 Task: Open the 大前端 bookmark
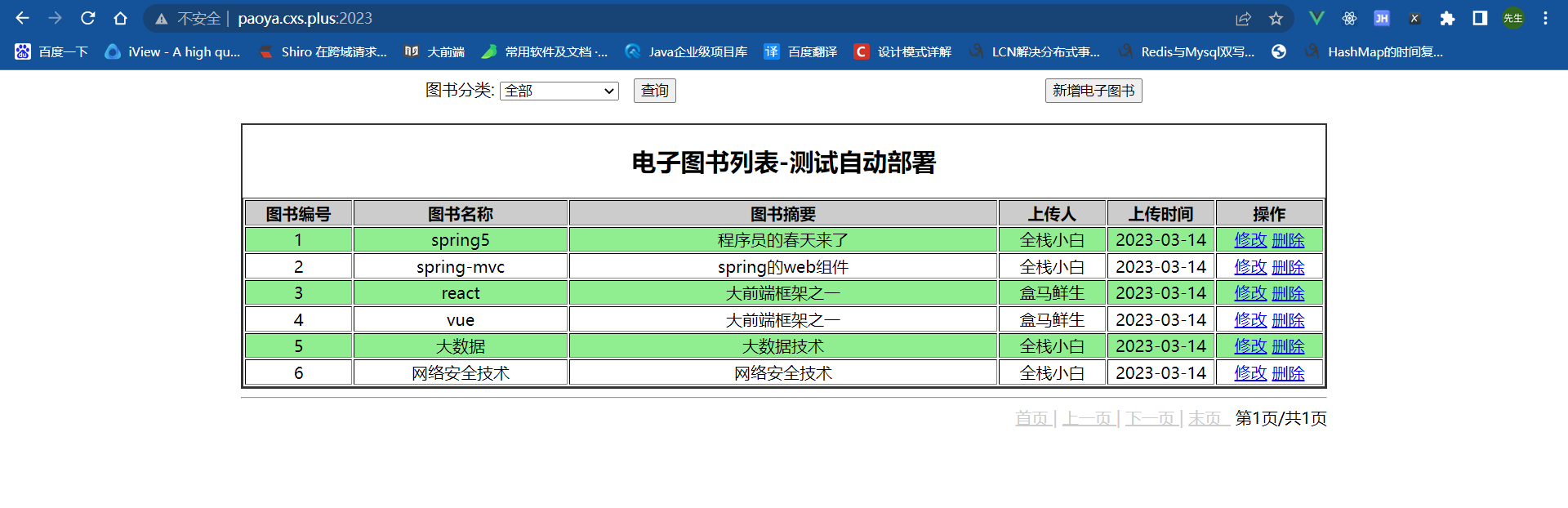434,51
